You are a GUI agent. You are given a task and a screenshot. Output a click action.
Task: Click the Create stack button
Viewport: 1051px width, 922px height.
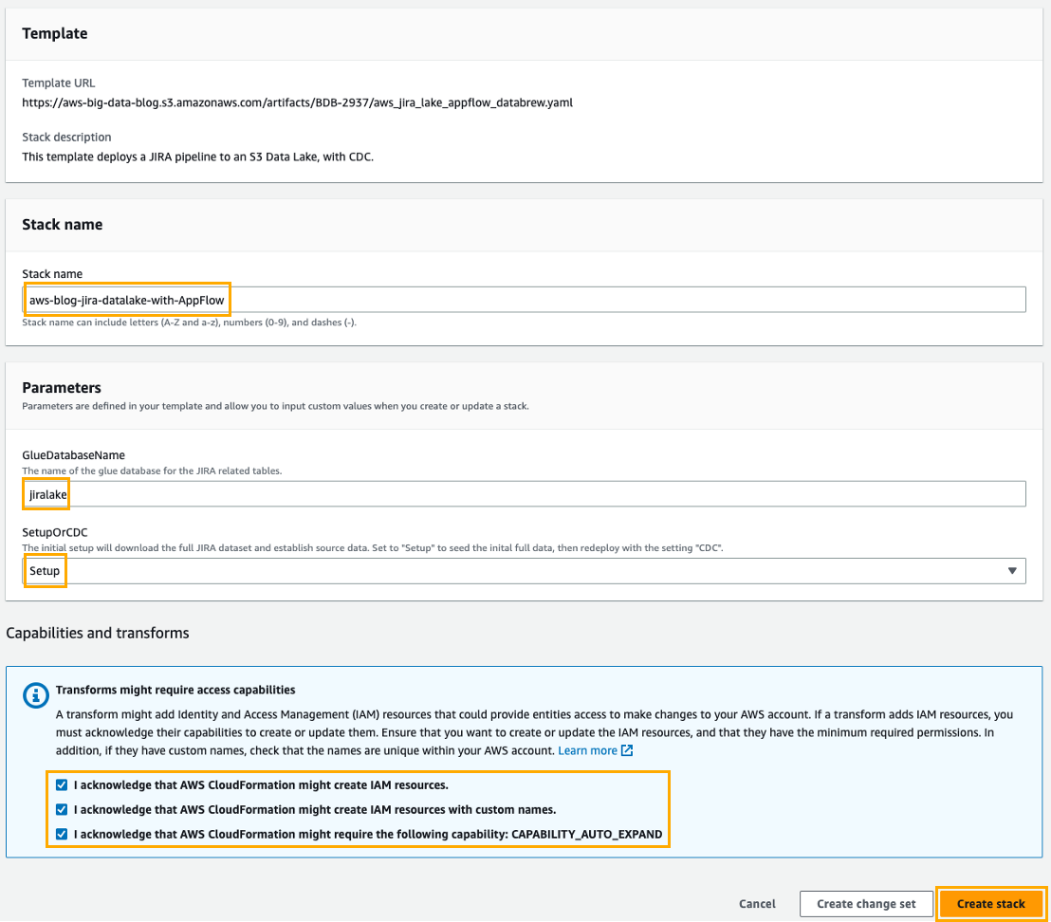(991, 904)
